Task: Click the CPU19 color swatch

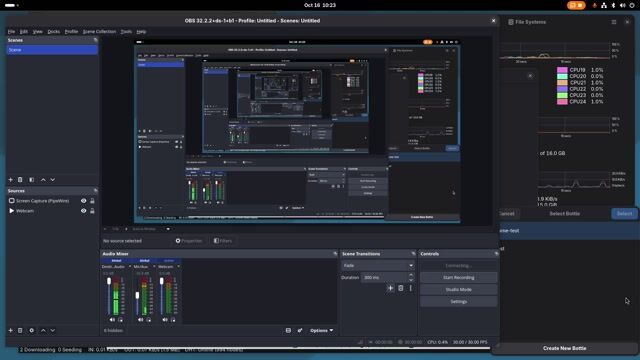Action: point(562,70)
